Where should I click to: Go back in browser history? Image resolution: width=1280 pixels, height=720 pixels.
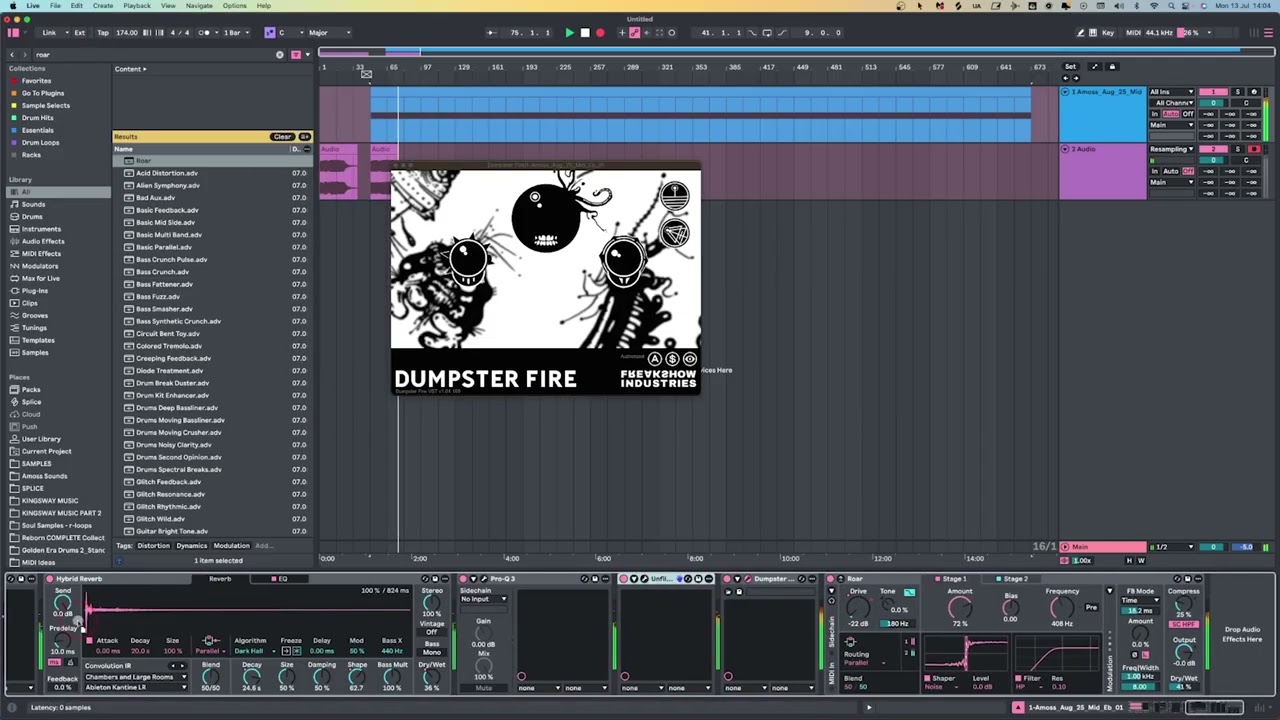pos(12,55)
